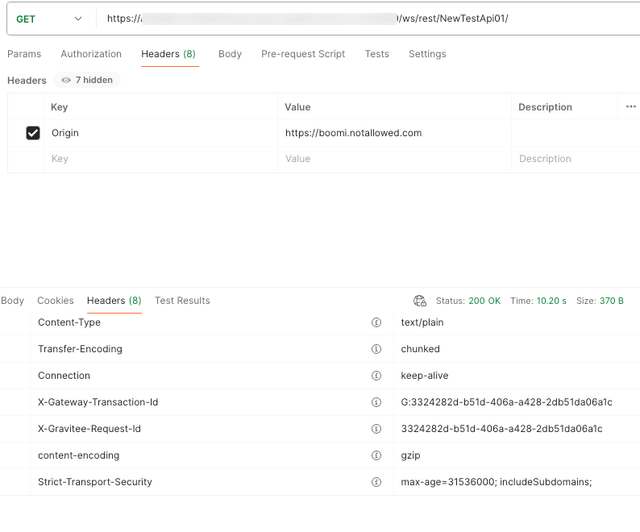The height and width of the screenshot is (532, 640).
Task: Click info icon for X-Gateway-Transaction-Id header
Action: point(377,402)
